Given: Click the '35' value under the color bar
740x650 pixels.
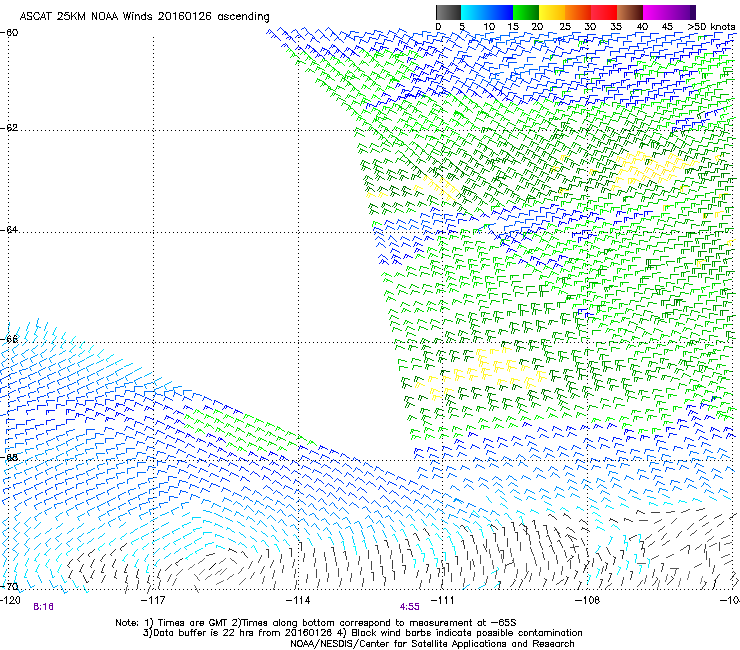Looking at the screenshot, I should click(616, 27).
